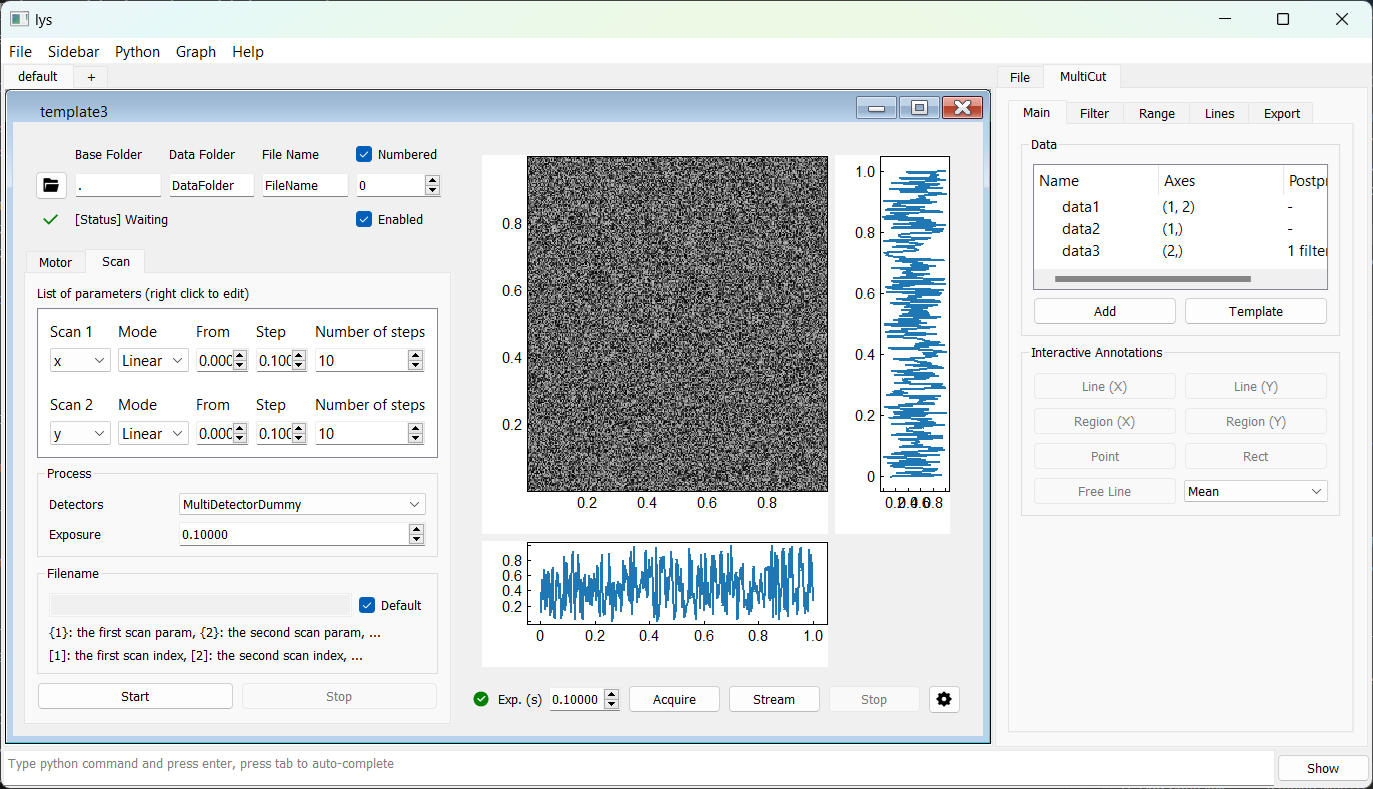1373x789 pixels.
Task: Click the lys app icon in title bar
Action: (18, 18)
